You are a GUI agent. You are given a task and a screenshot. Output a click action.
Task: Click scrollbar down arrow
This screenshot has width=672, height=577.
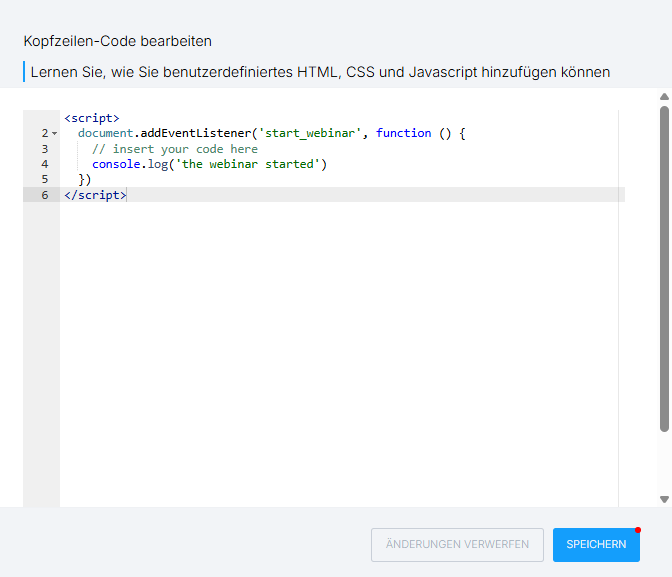click(x=664, y=499)
